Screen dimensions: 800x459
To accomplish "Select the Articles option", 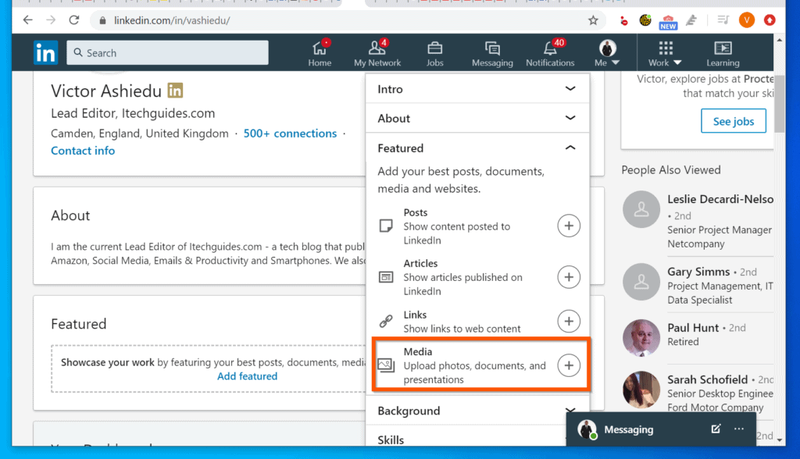I will (477, 277).
